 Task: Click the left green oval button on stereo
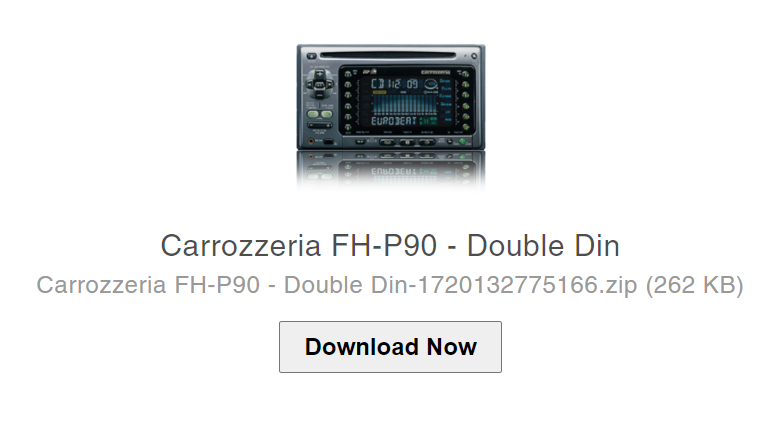[x=313, y=114]
